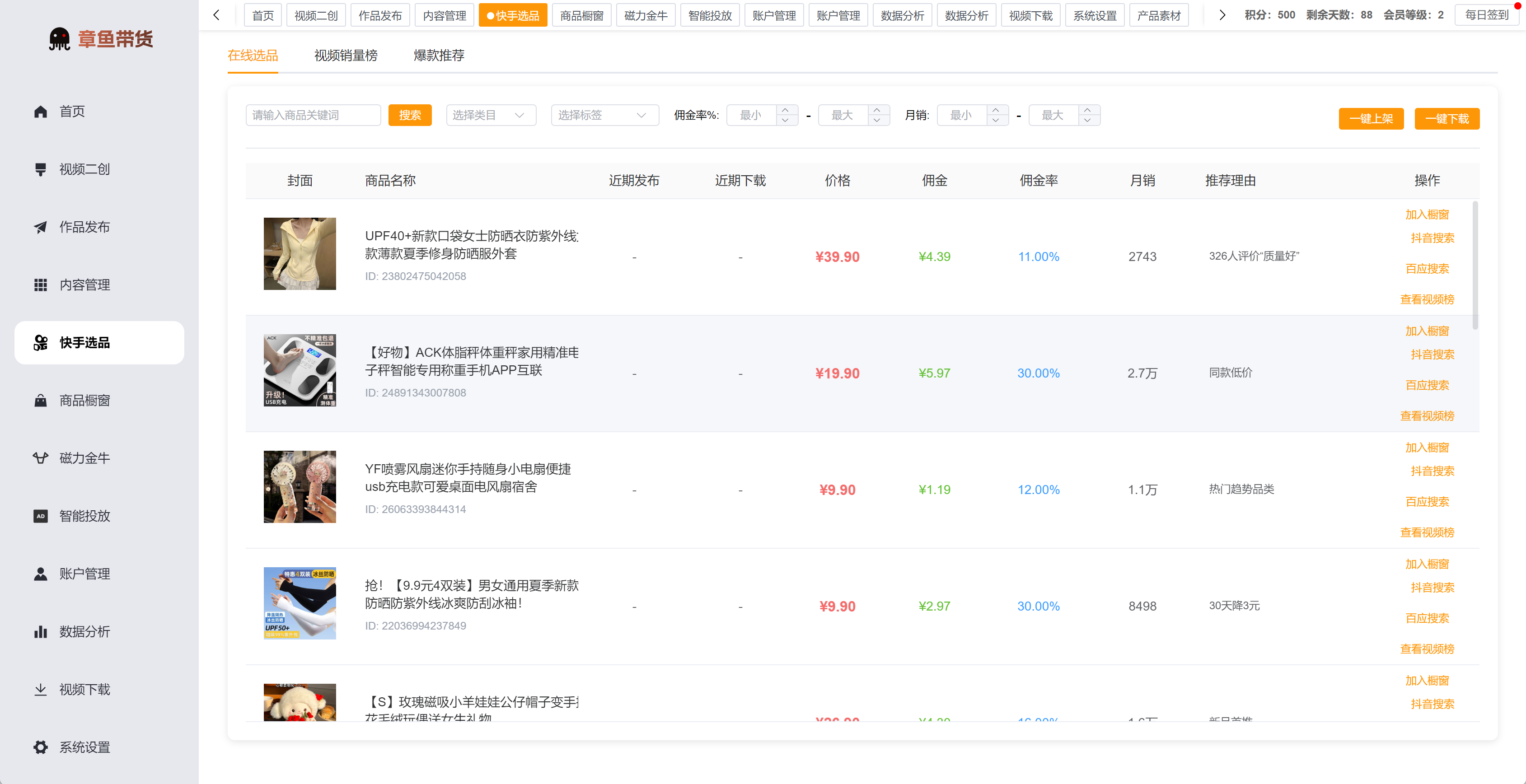Viewport: 1526px width, 784px height.
Task: Click the 视频二创 sidebar icon
Action: point(40,169)
